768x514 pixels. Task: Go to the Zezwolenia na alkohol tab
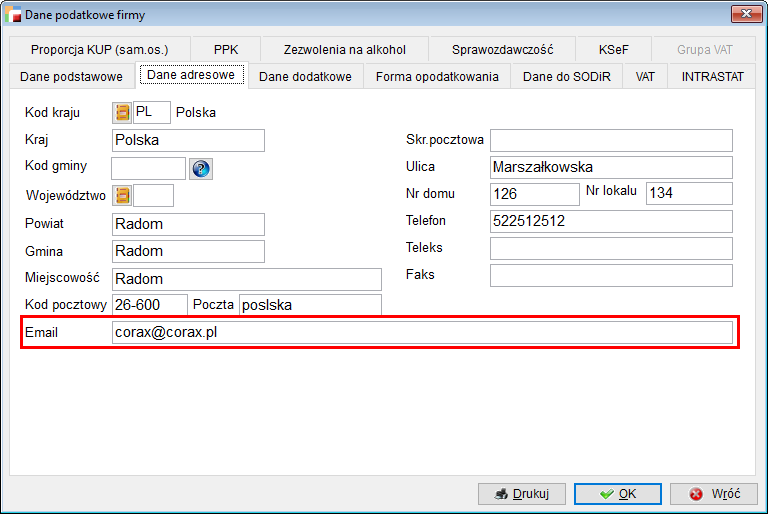coord(345,49)
